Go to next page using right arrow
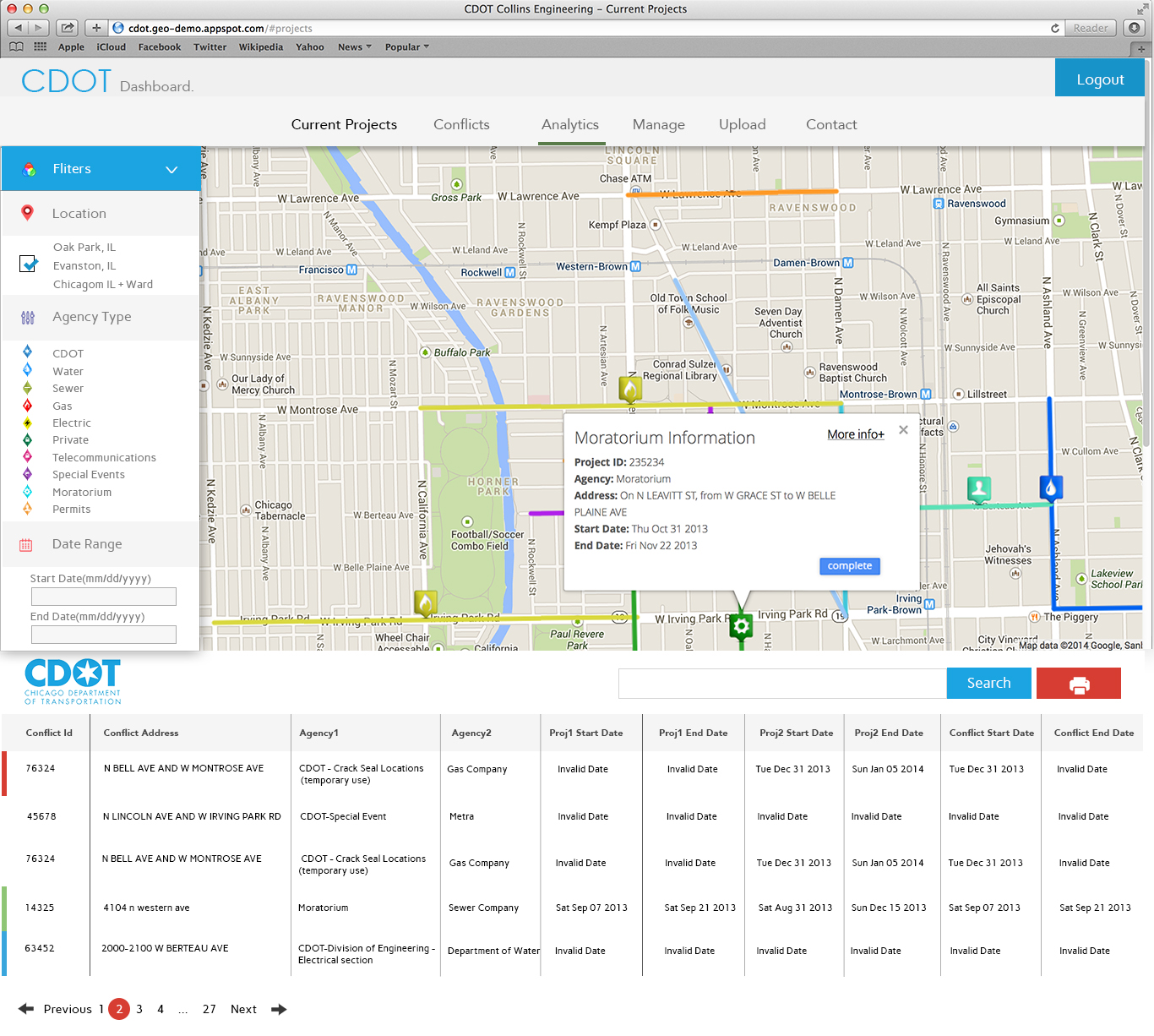The height and width of the screenshot is (1036, 1154). (279, 1009)
